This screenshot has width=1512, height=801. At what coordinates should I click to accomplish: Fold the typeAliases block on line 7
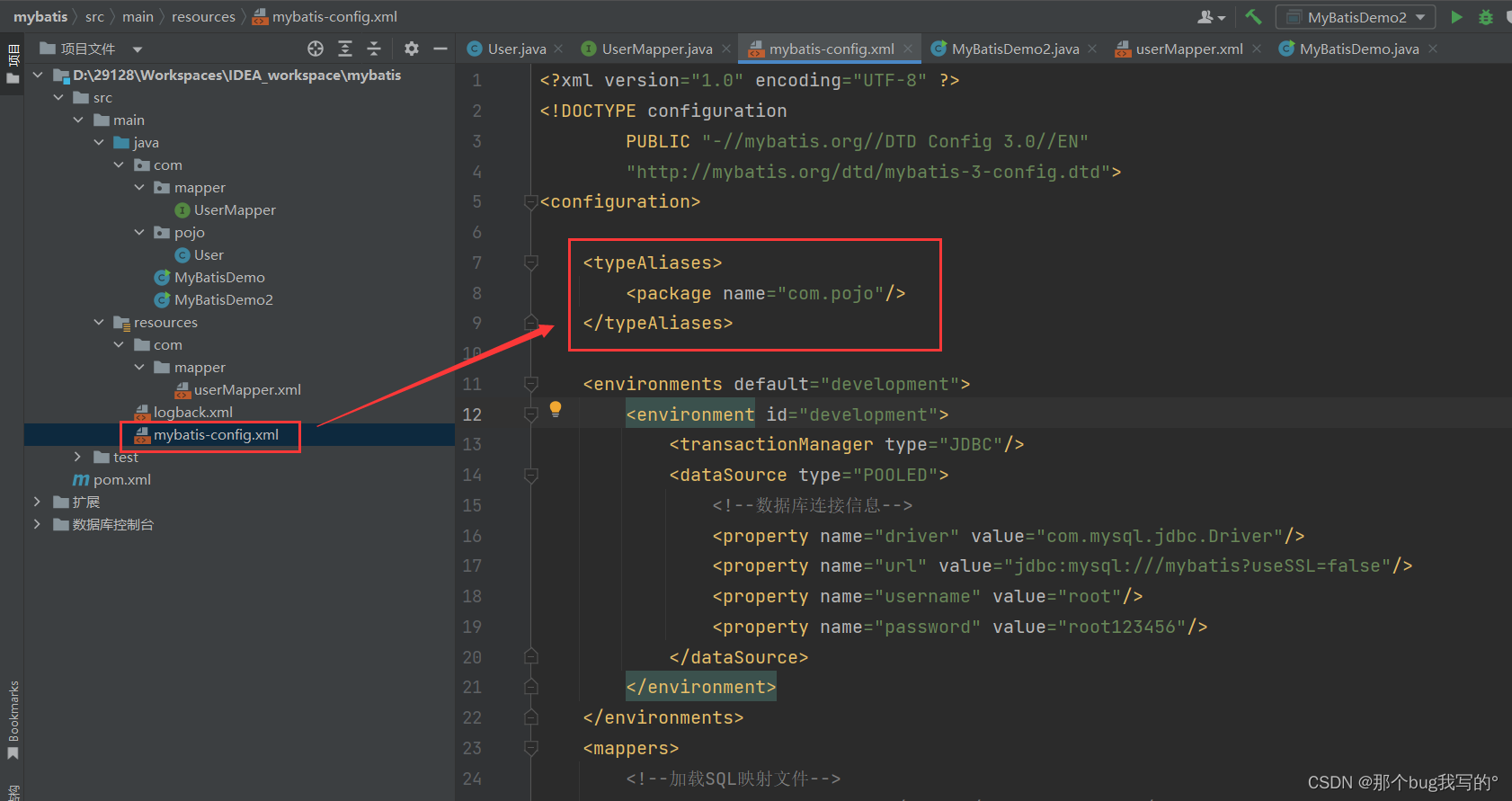[x=530, y=263]
